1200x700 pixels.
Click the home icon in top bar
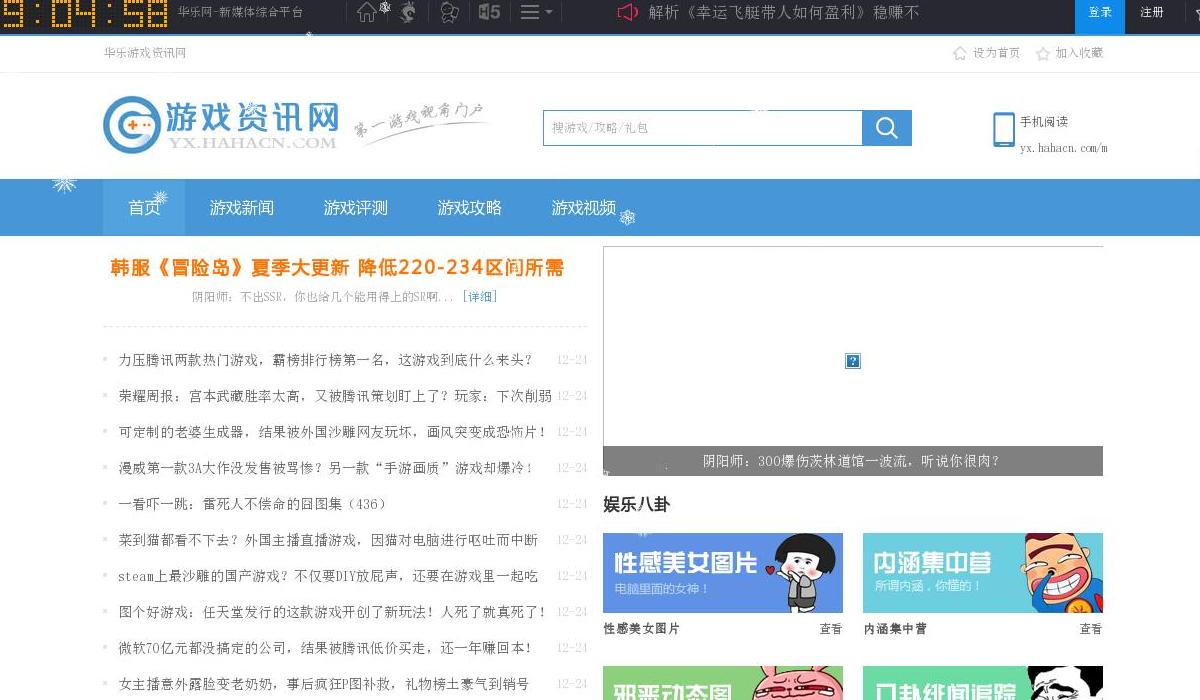click(x=367, y=12)
